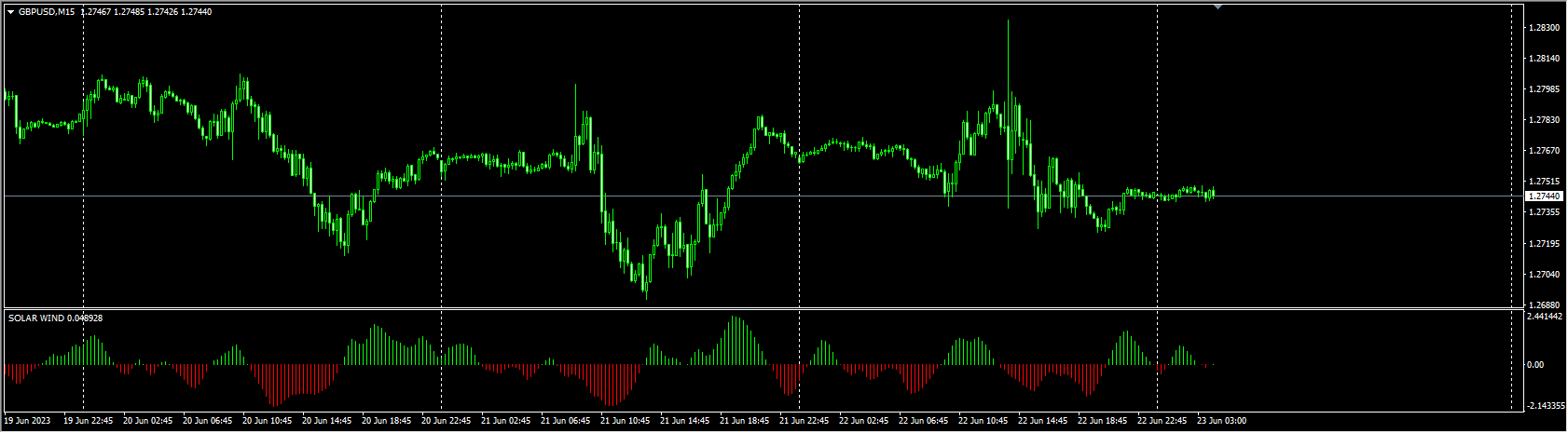The height and width of the screenshot is (433, 1568).
Task: Click the 23 Jun 03:00 time label
Action: (x=1222, y=421)
